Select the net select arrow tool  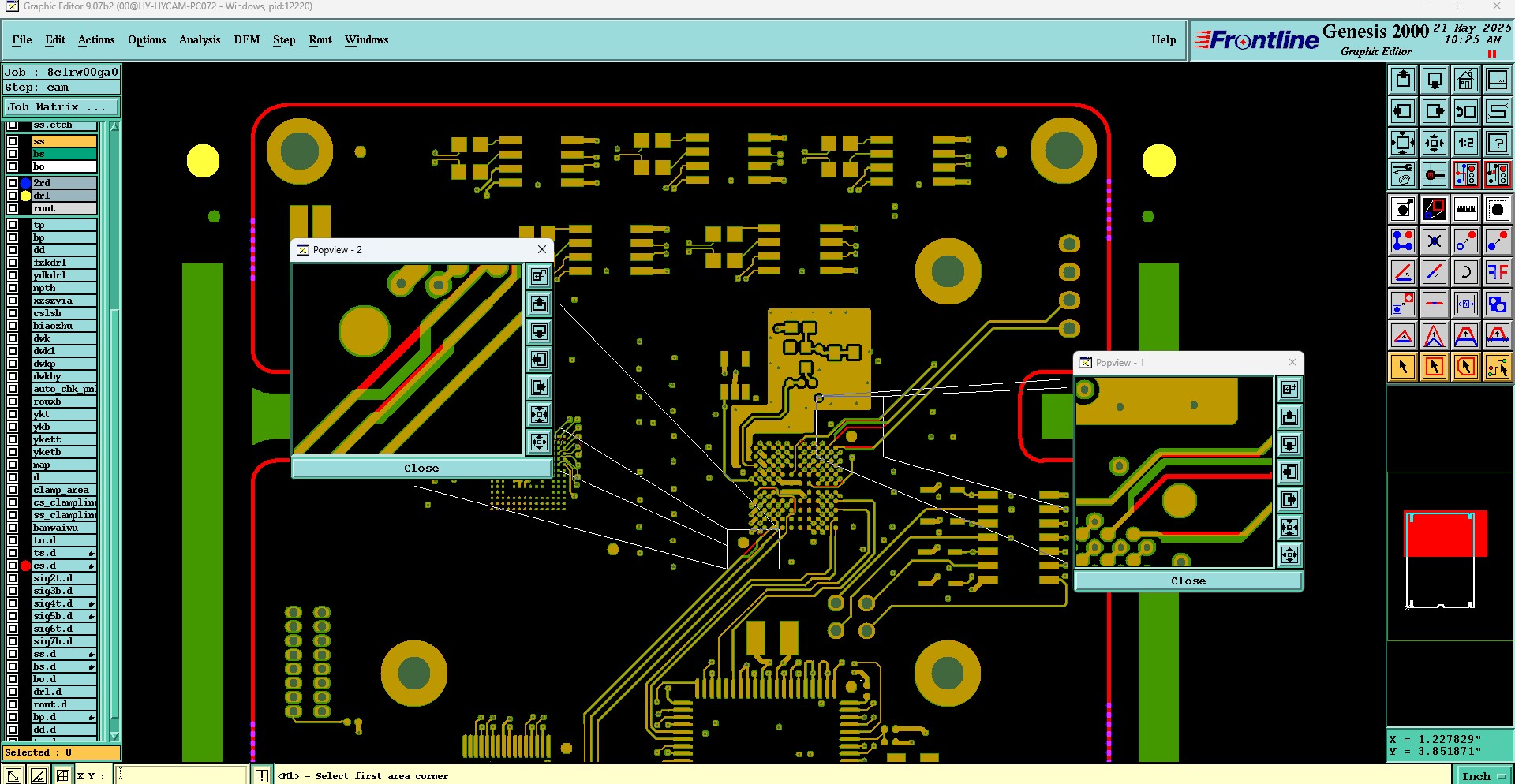1498,367
